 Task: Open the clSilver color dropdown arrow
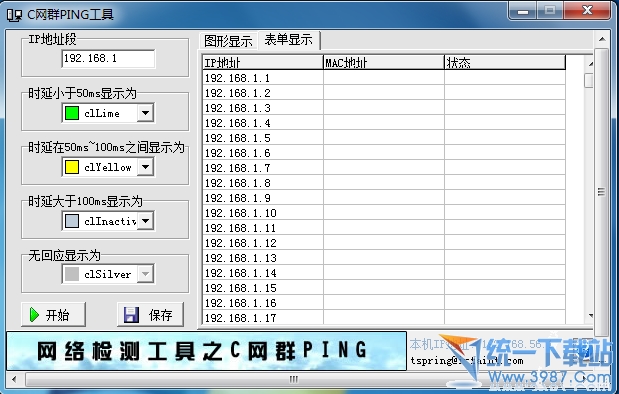click(146, 274)
